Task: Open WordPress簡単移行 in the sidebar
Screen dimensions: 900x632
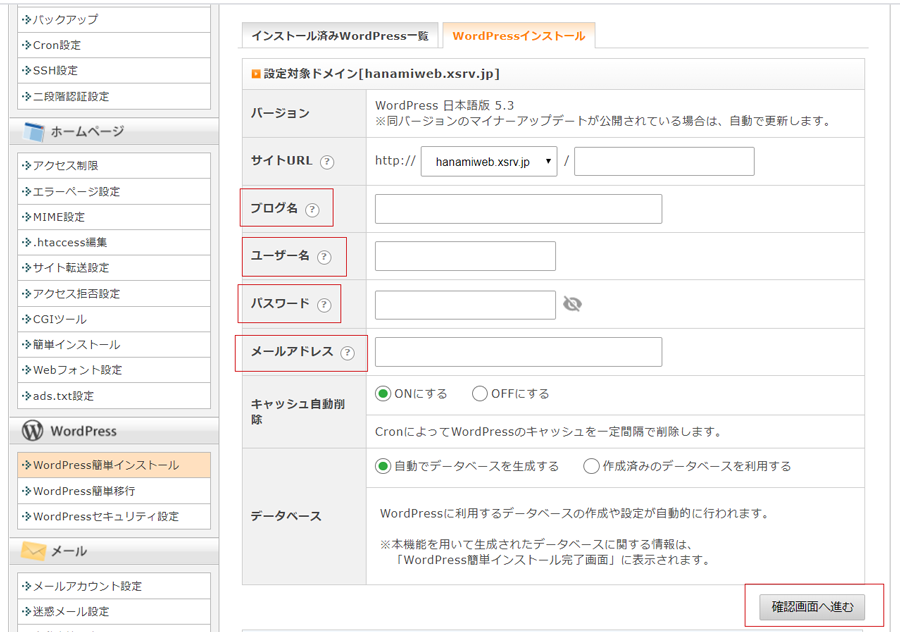Action: coord(114,491)
